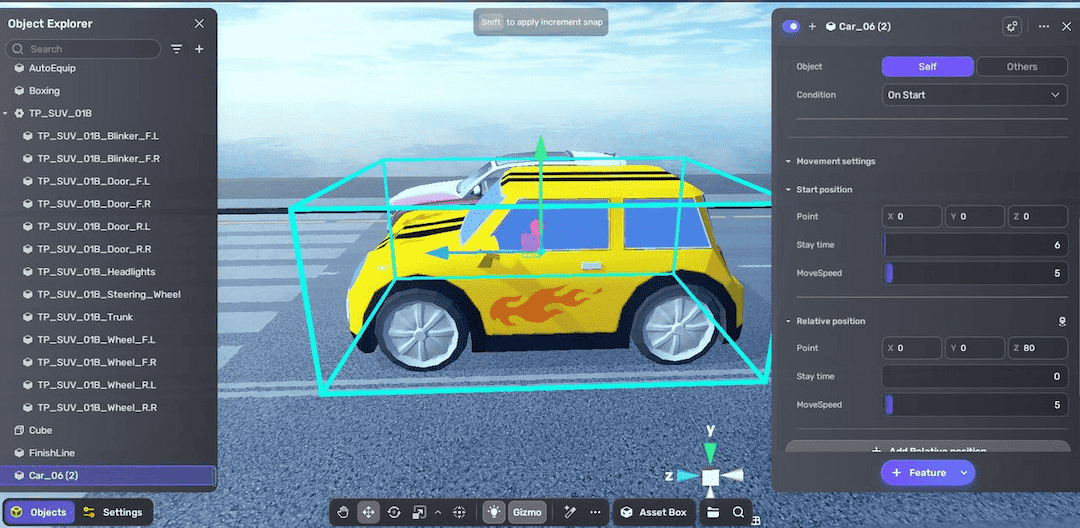Image resolution: width=1080 pixels, height=528 pixels.
Task: Activate the move tool in bottom toolbar
Action: (368, 512)
